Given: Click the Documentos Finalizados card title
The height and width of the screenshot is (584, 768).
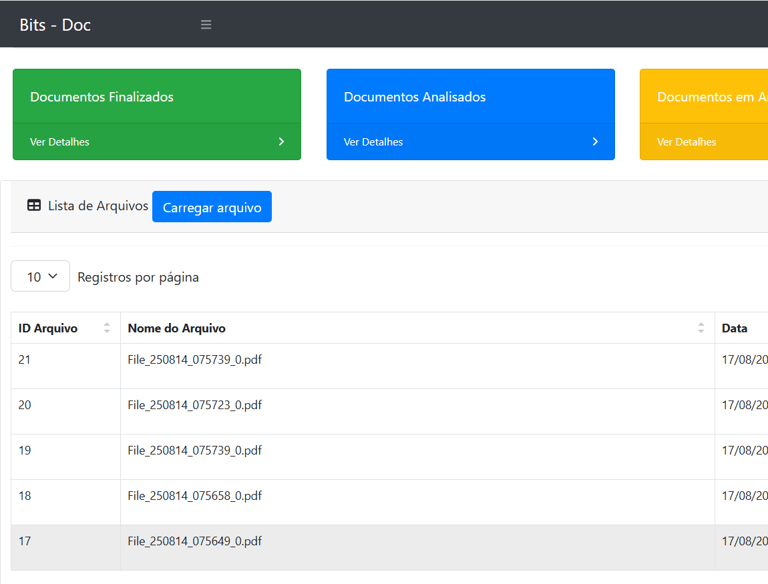Looking at the screenshot, I should pyautogui.click(x=102, y=97).
